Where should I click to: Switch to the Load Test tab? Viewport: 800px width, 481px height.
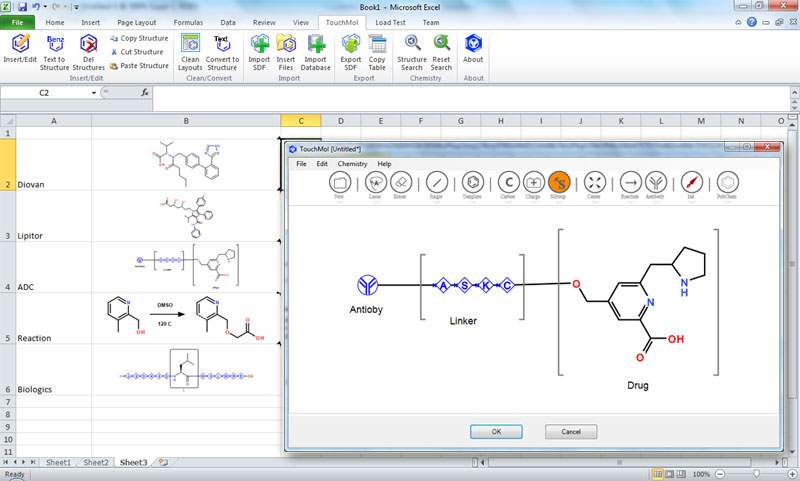[x=390, y=22]
